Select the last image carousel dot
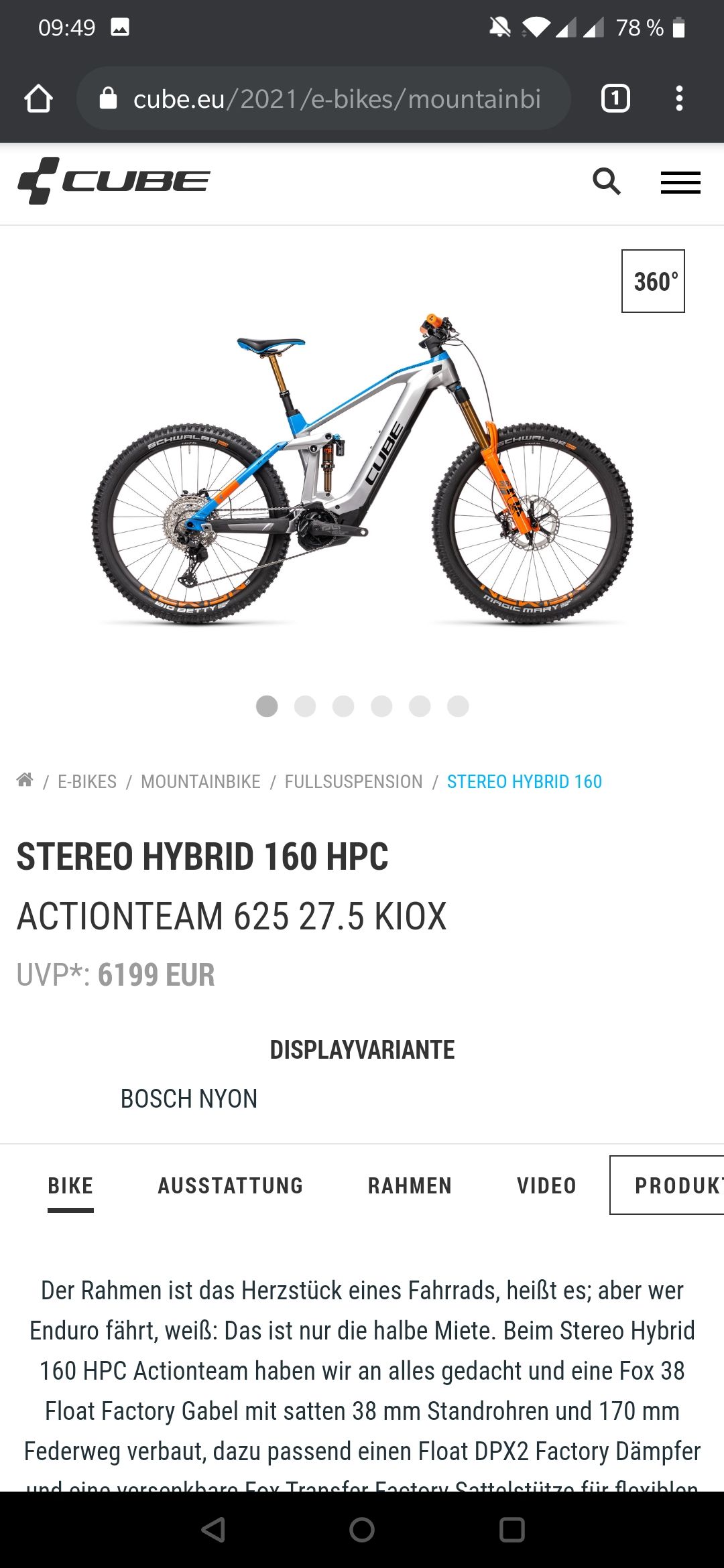Screen dimensions: 724x1568 [x=458, y=706]
